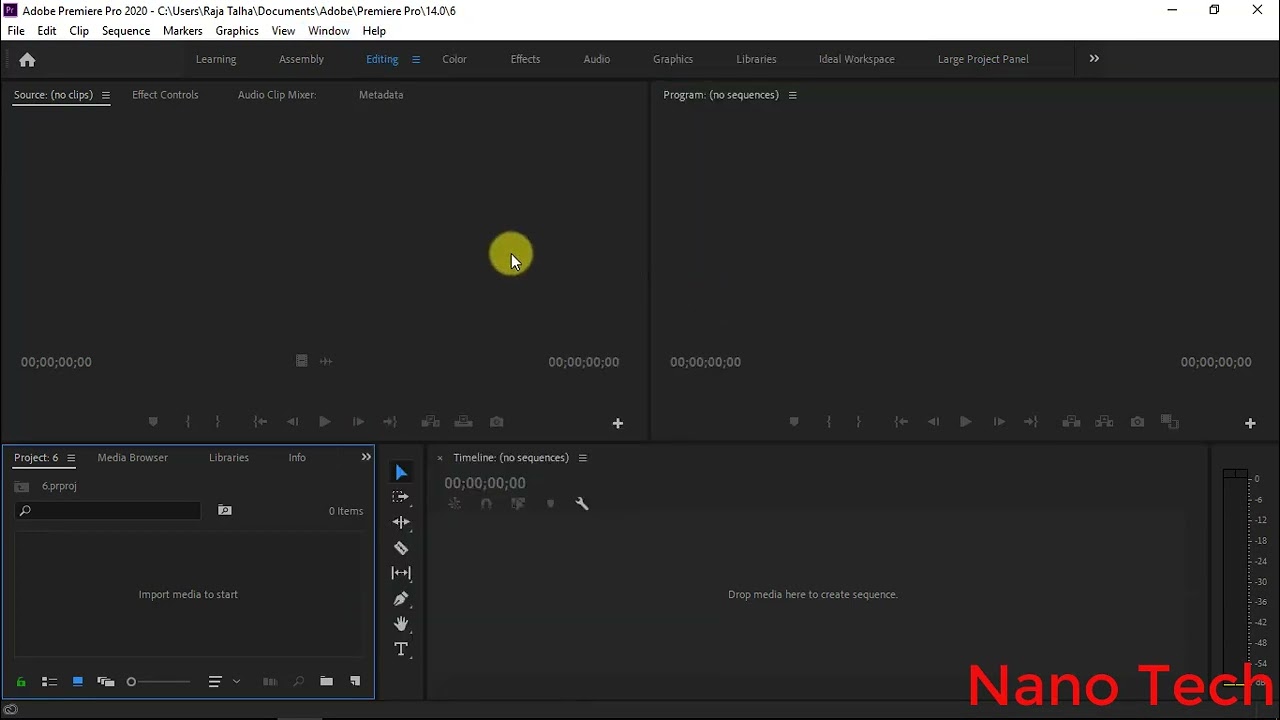Switch to Media Browser tab

click(x=133, y=458)
